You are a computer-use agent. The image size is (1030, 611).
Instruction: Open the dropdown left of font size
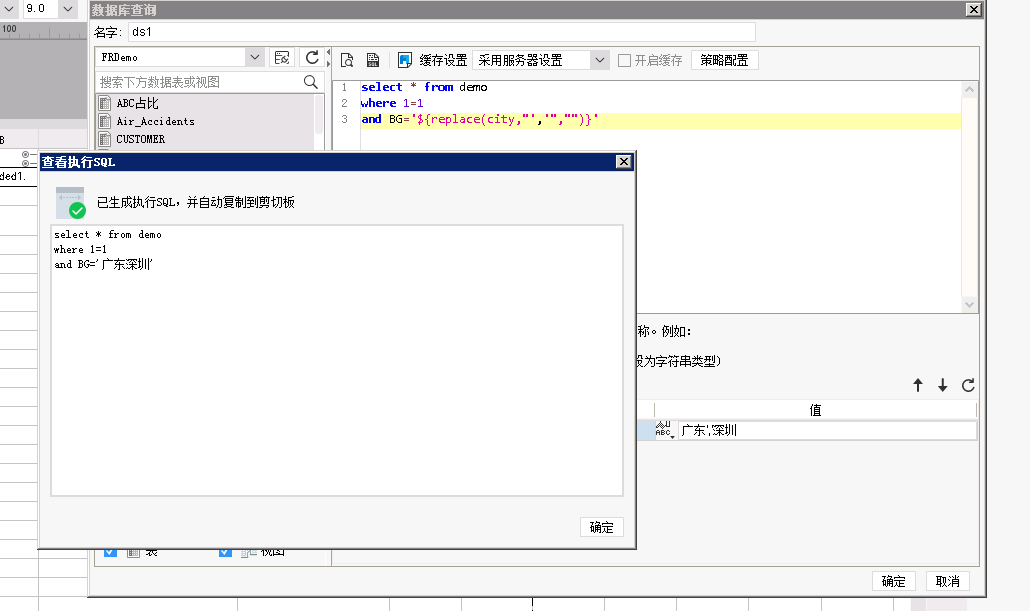pos(9,9)
